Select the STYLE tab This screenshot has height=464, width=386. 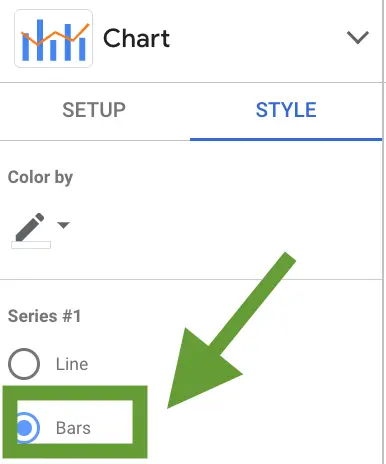(x=286, y=110)
